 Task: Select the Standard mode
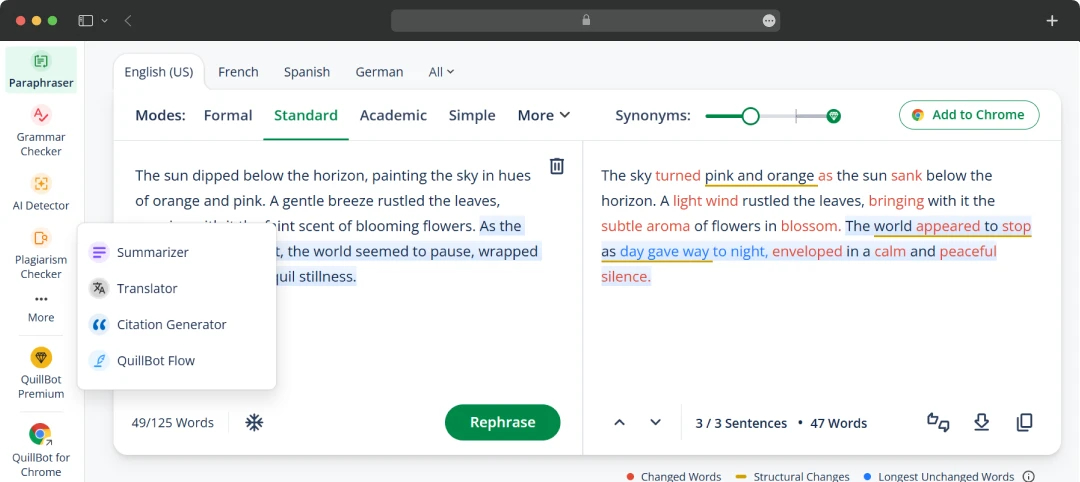pos(306,115)
